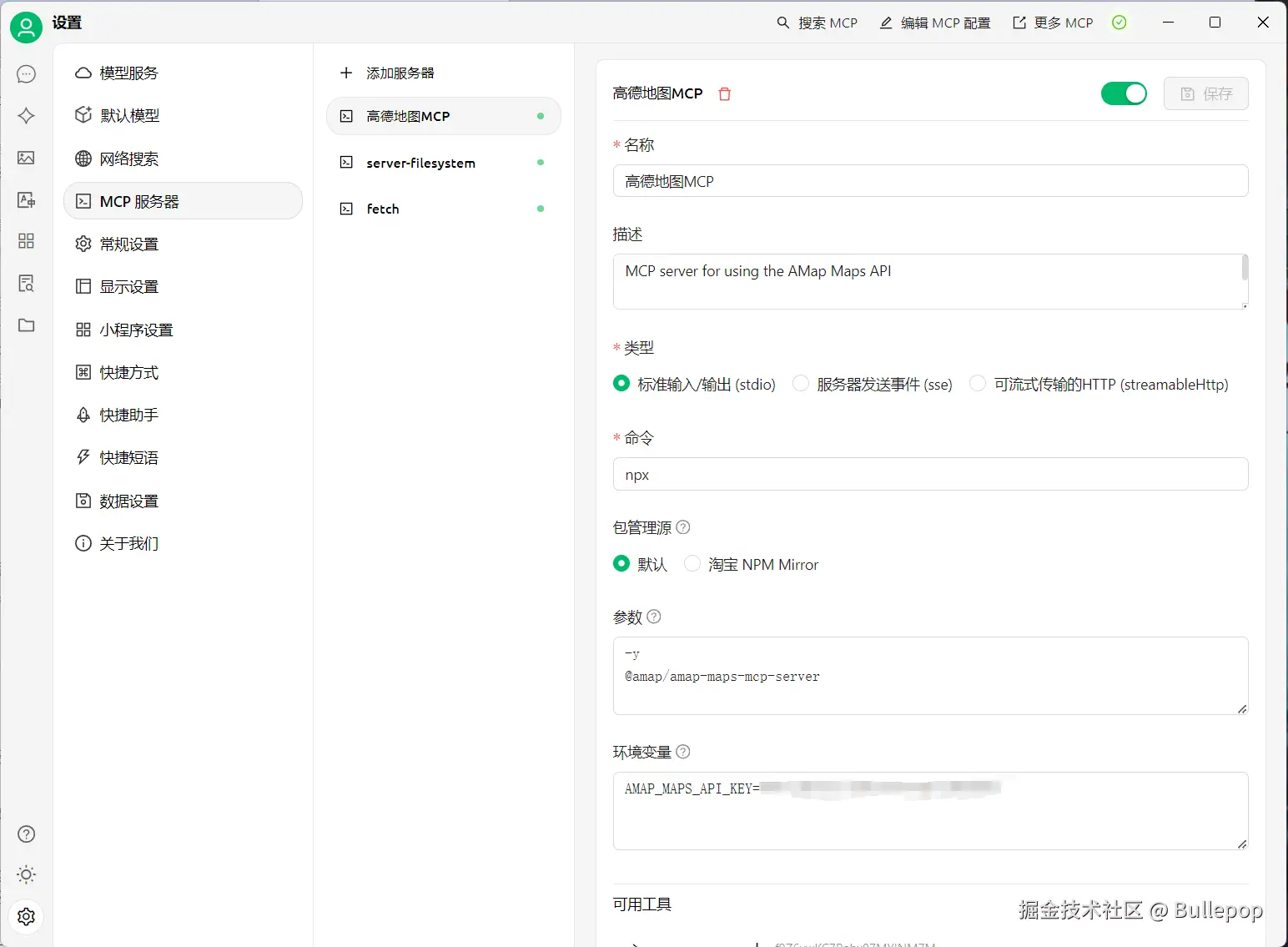Viewport: 1288px width, 947px height.
Task: Open 编辑 MCP 配置 at the top
Action: click(934, 23)
